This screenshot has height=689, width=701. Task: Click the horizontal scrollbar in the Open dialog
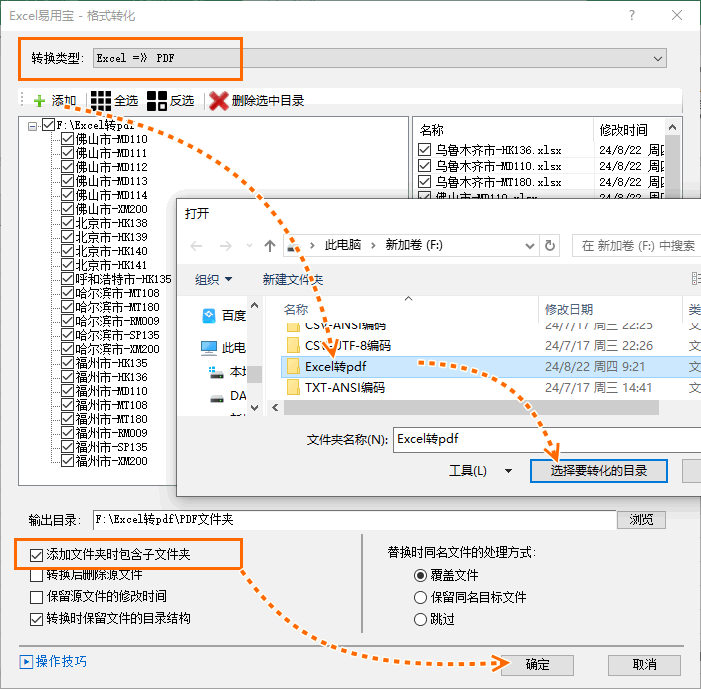coord(471,407)
